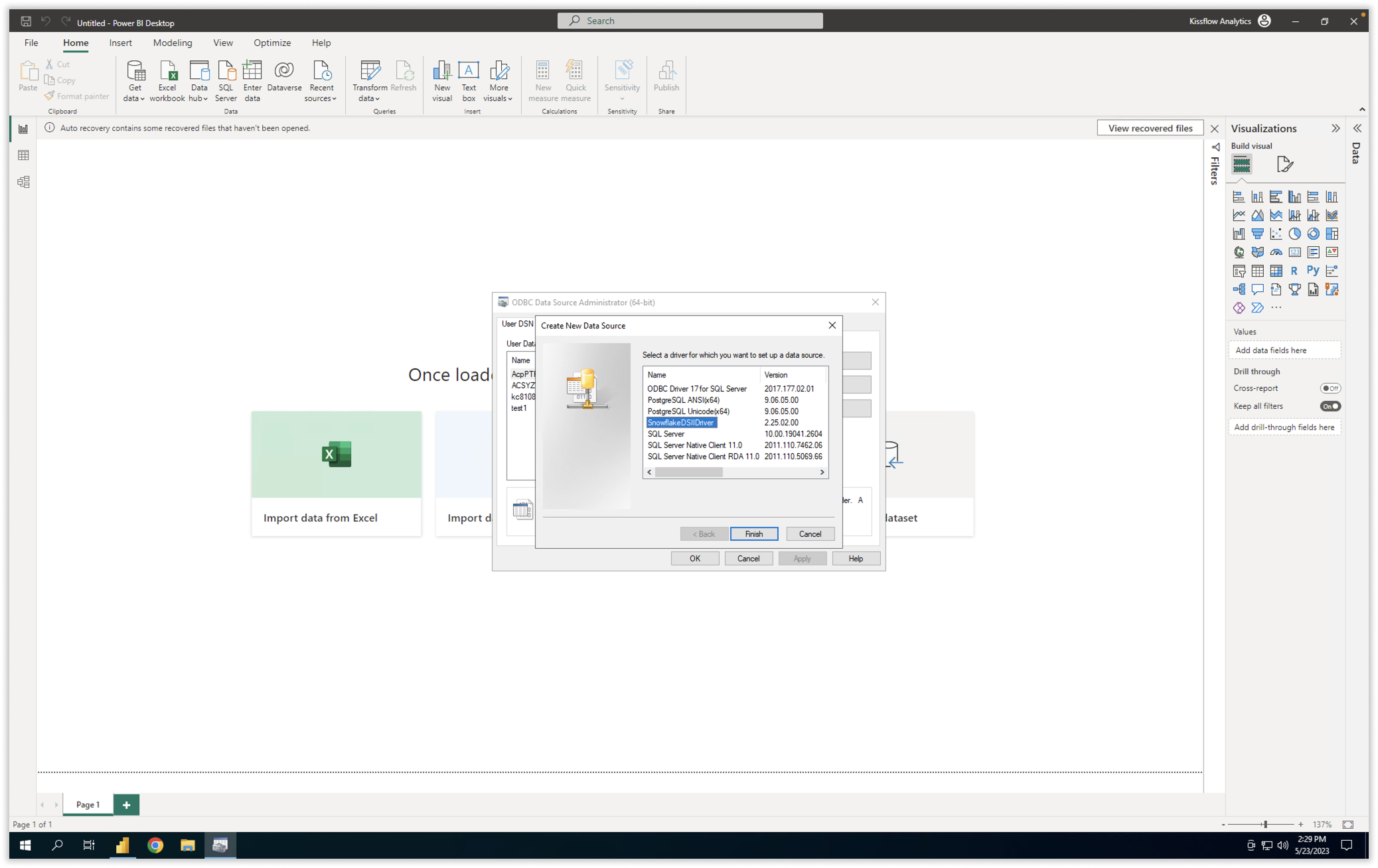This screenshot has width=1378, height=868.
Task: Select the Line chart visual
Action: 1239,215
